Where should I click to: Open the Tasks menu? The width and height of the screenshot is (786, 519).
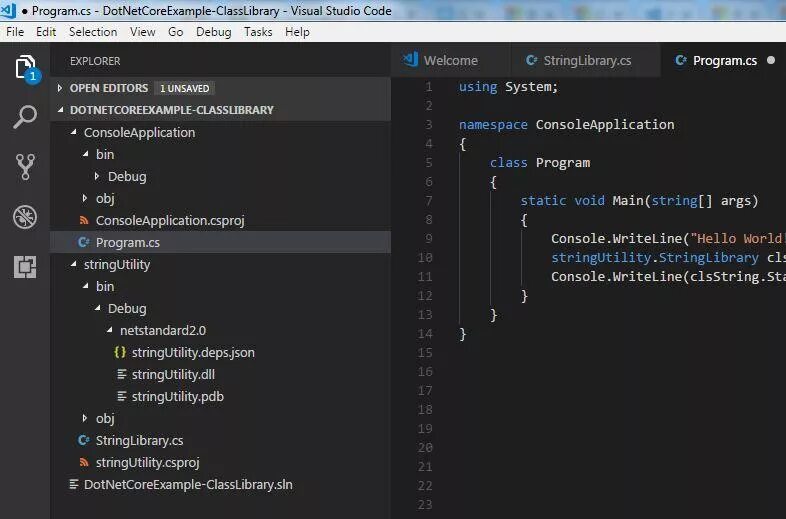pos(258,32)
